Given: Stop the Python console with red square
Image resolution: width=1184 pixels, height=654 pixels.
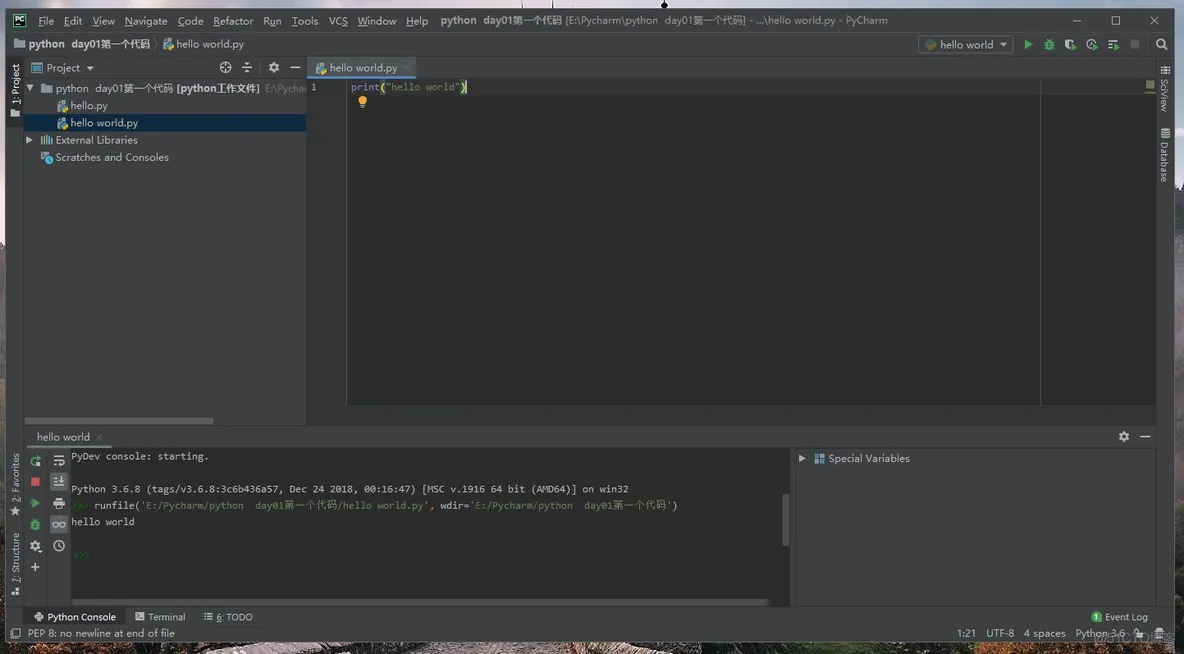Looking at the screenshot, I should [x=35, y=481].
